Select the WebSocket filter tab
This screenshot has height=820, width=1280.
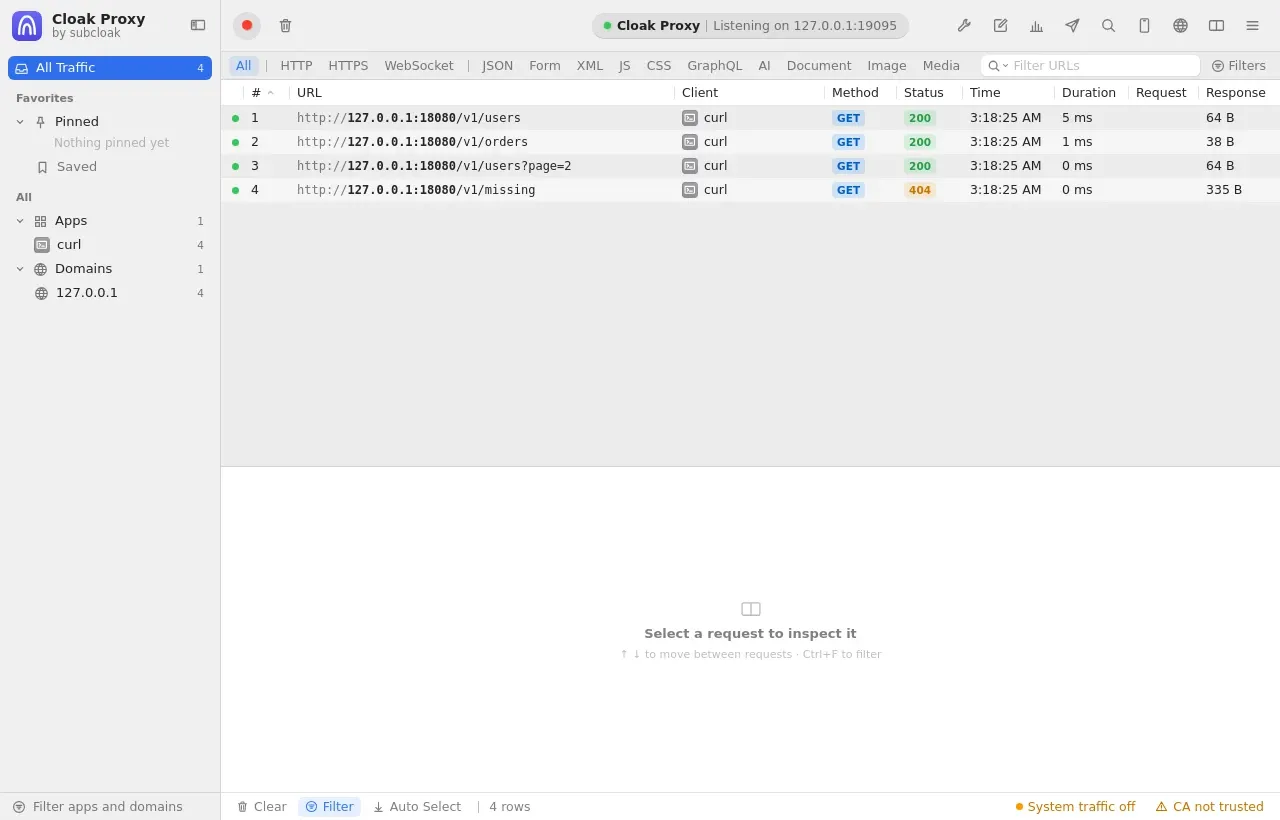(419, 66)
